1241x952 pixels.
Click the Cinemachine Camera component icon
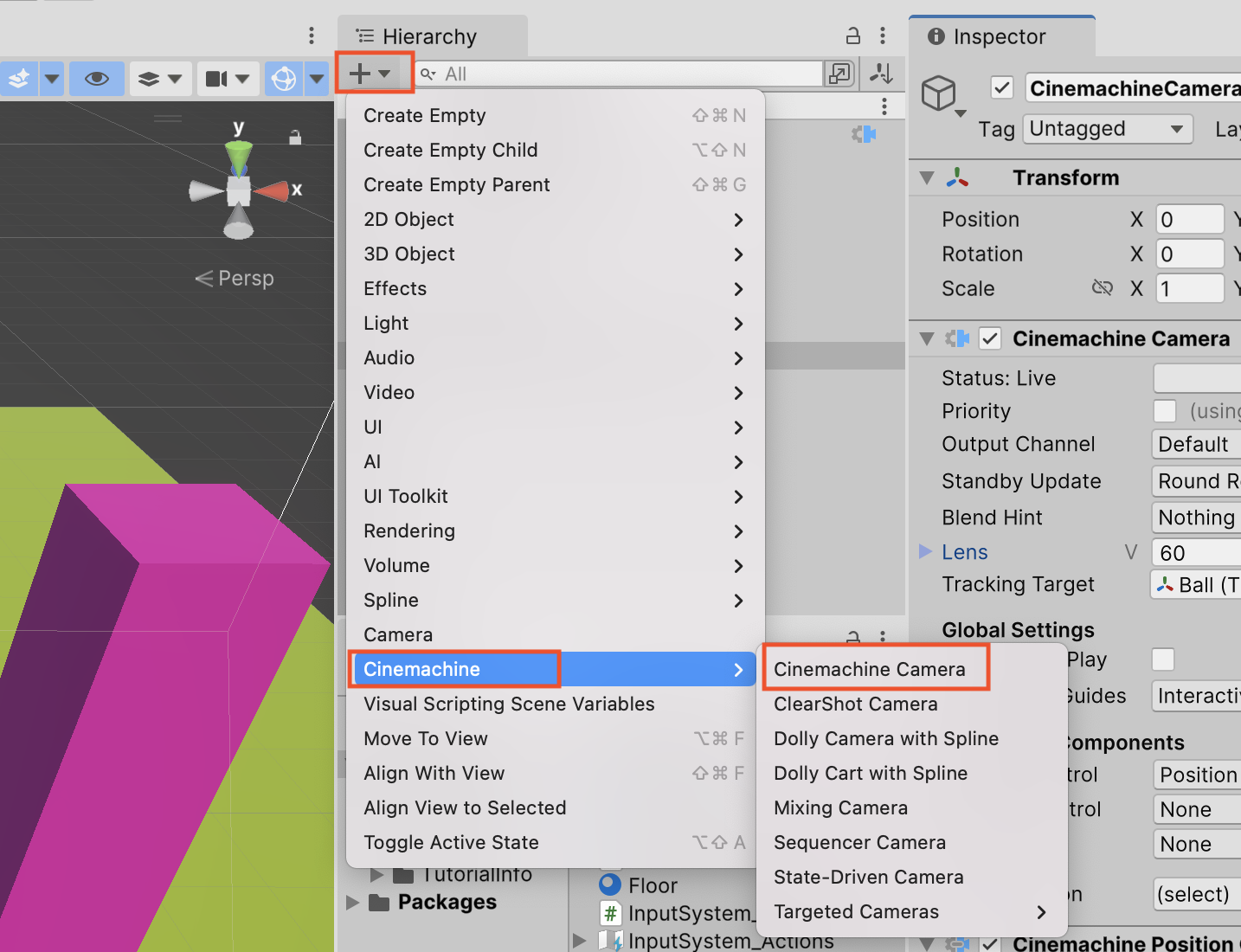958,338
